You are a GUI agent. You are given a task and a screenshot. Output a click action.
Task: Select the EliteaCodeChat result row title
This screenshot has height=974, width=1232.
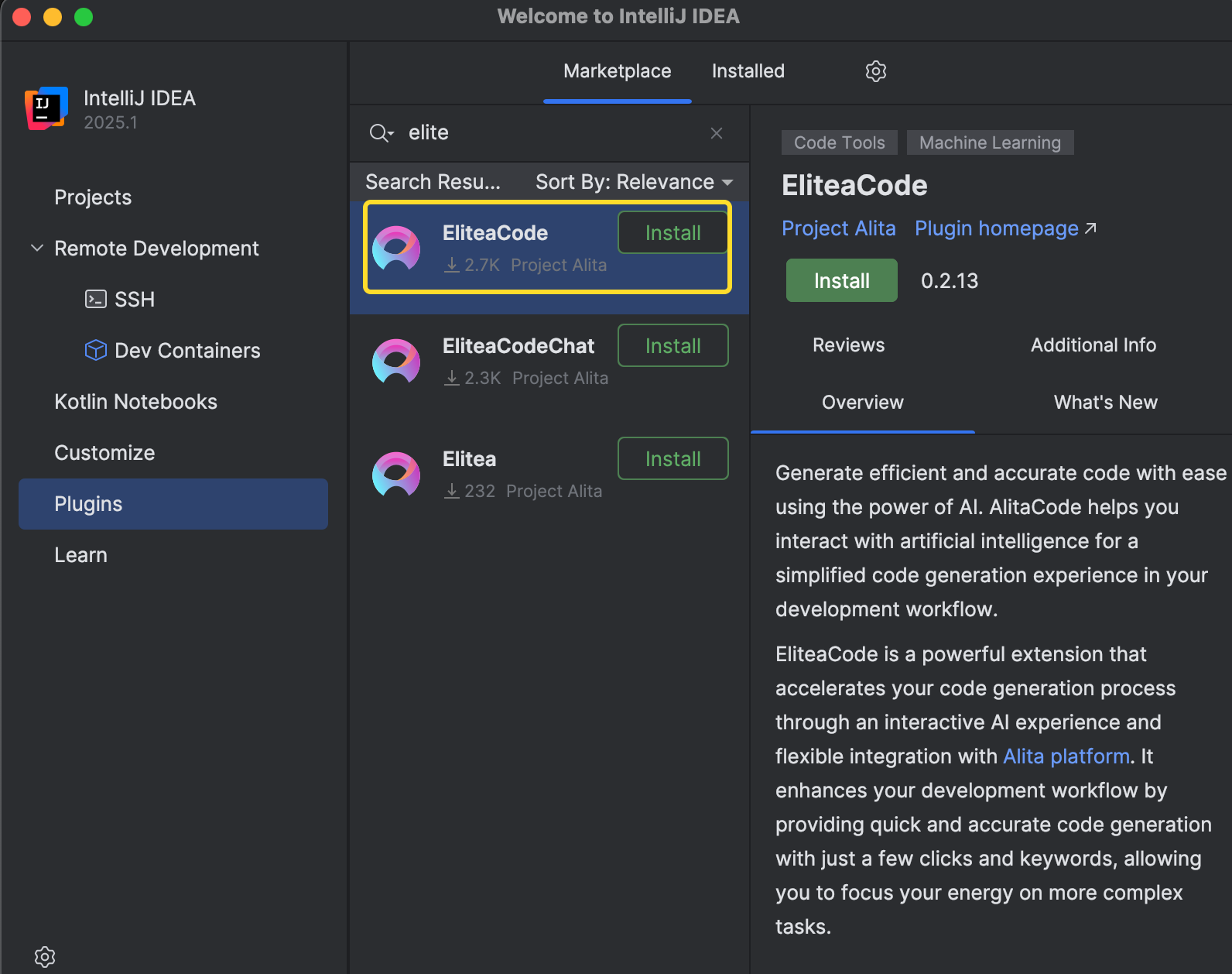518,346
